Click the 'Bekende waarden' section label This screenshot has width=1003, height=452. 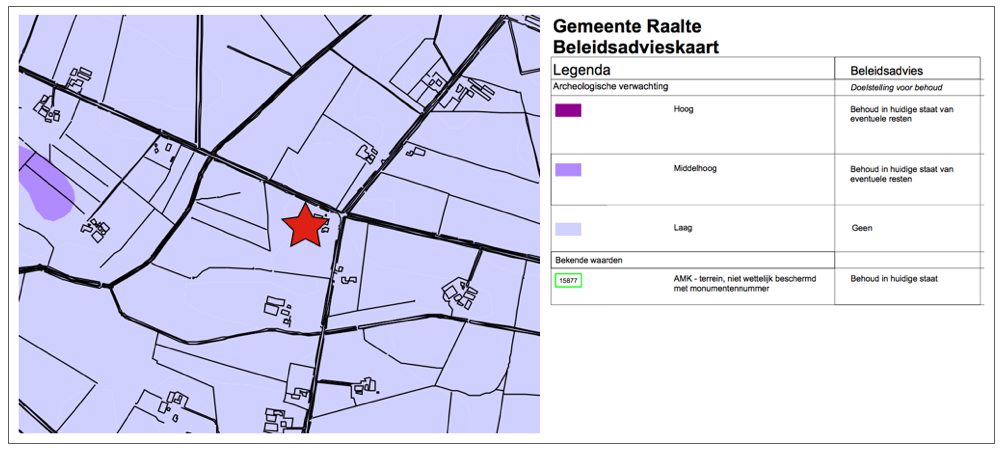pyautogui.click(x=588, y=261)
